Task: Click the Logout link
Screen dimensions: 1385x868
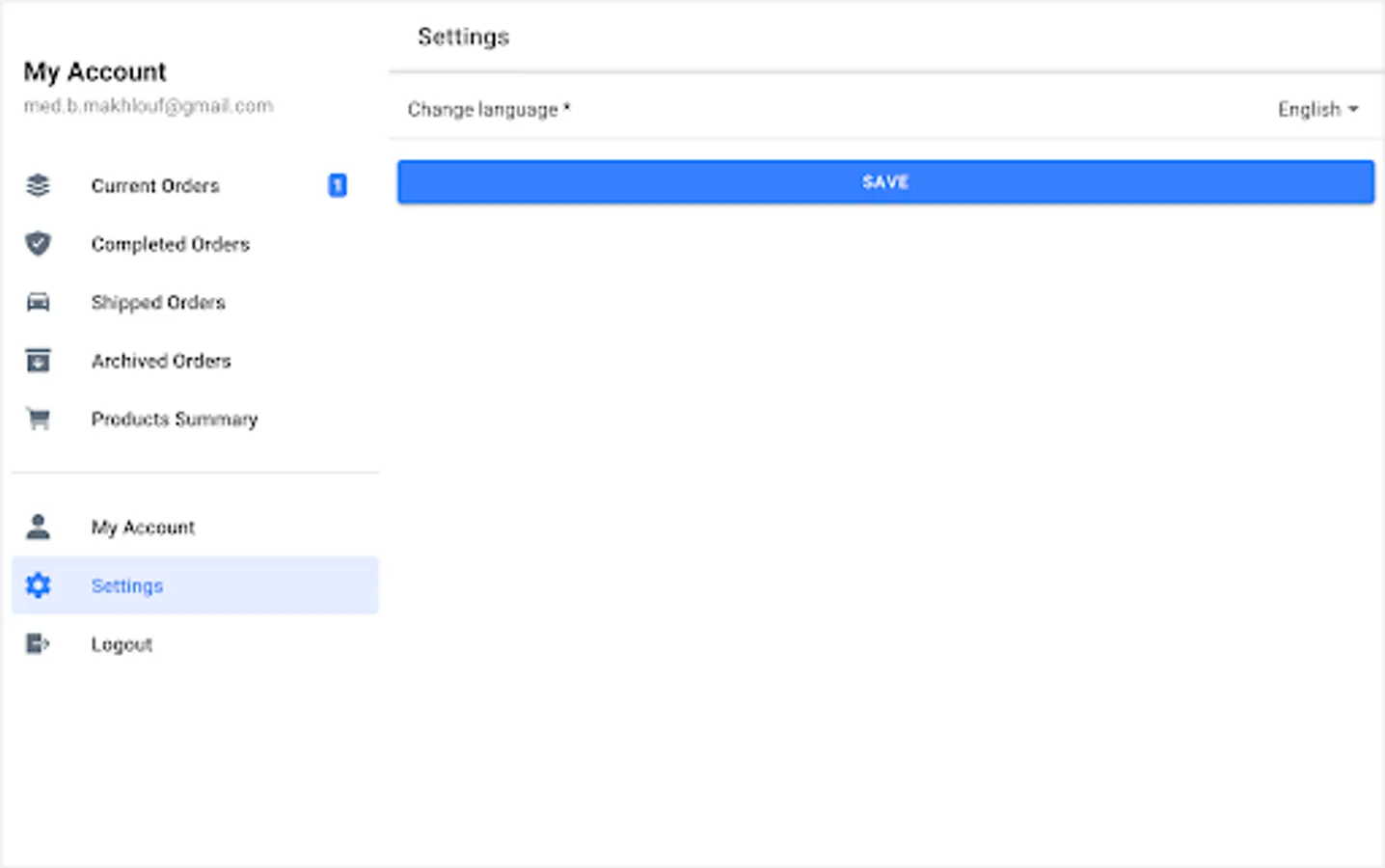Action: click(122, 644)
